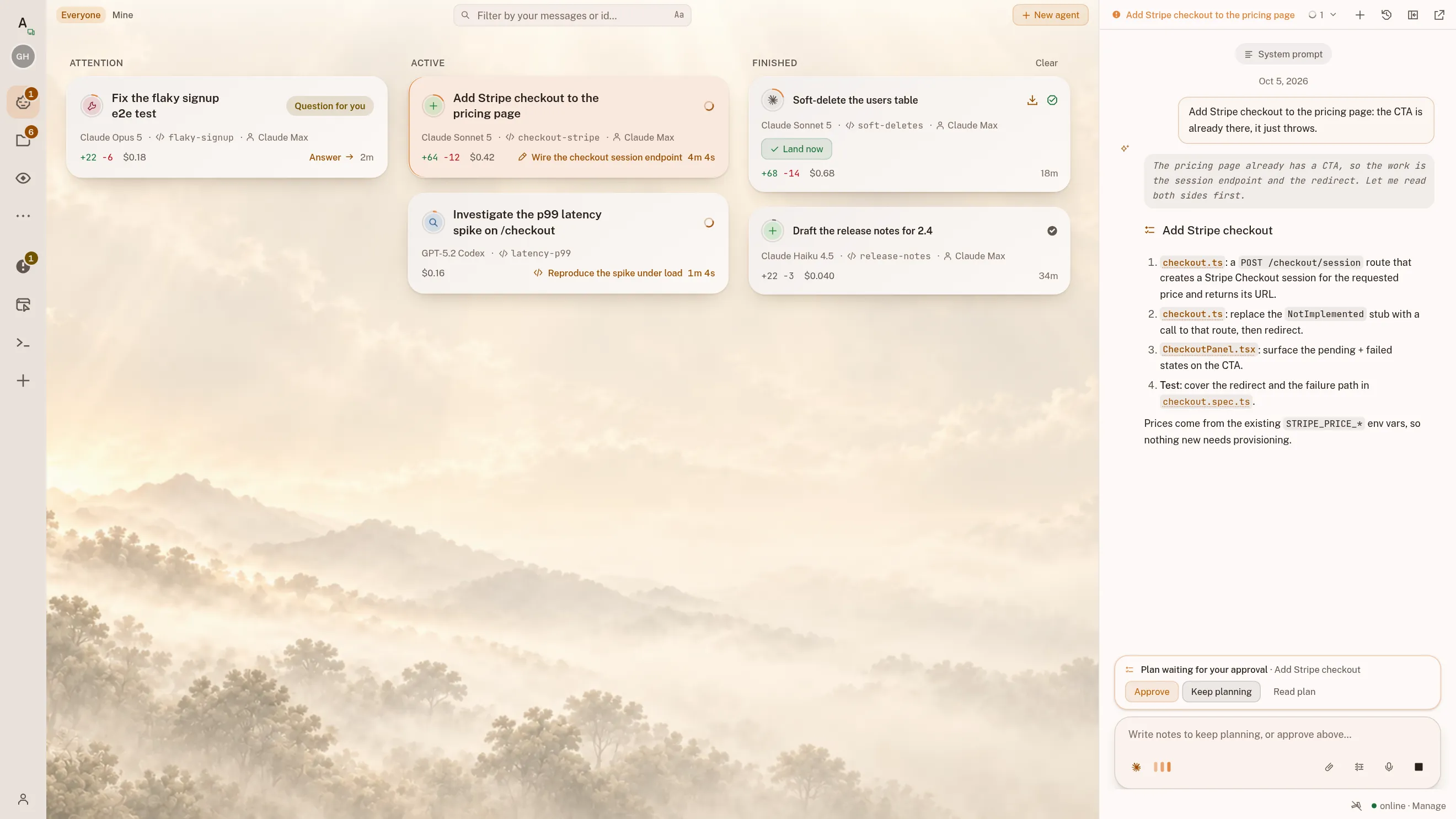
Task: Toggle the panel layout icon in header
Action: tap(1412, 15)
